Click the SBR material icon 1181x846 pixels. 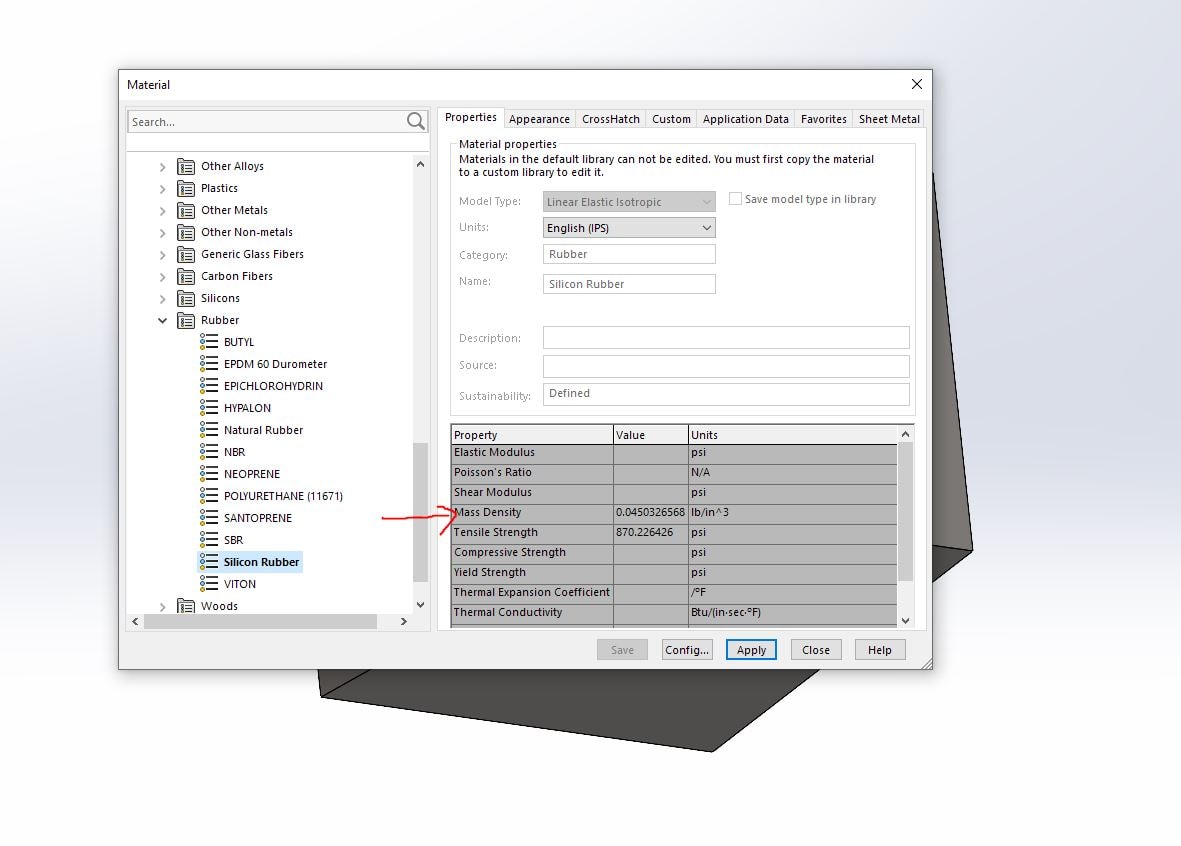[x=209, y=539]
